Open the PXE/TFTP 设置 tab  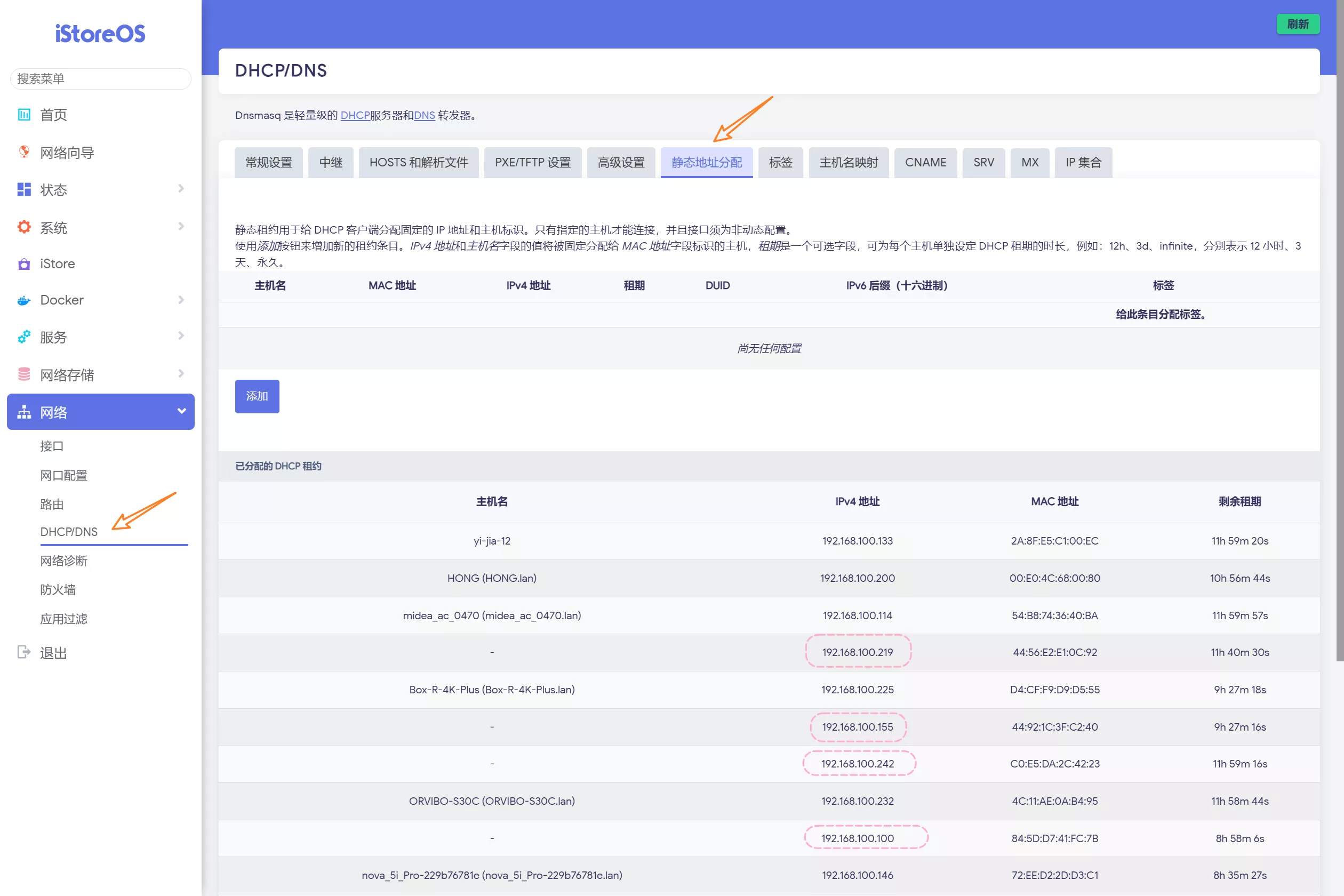(533, 163)
